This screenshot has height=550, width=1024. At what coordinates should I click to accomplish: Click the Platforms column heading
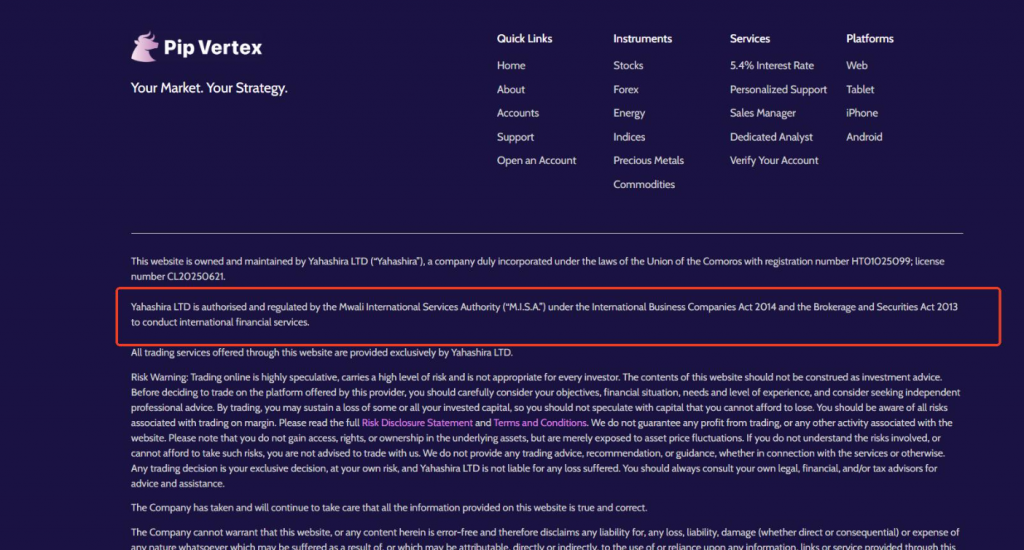coord(869,39)
